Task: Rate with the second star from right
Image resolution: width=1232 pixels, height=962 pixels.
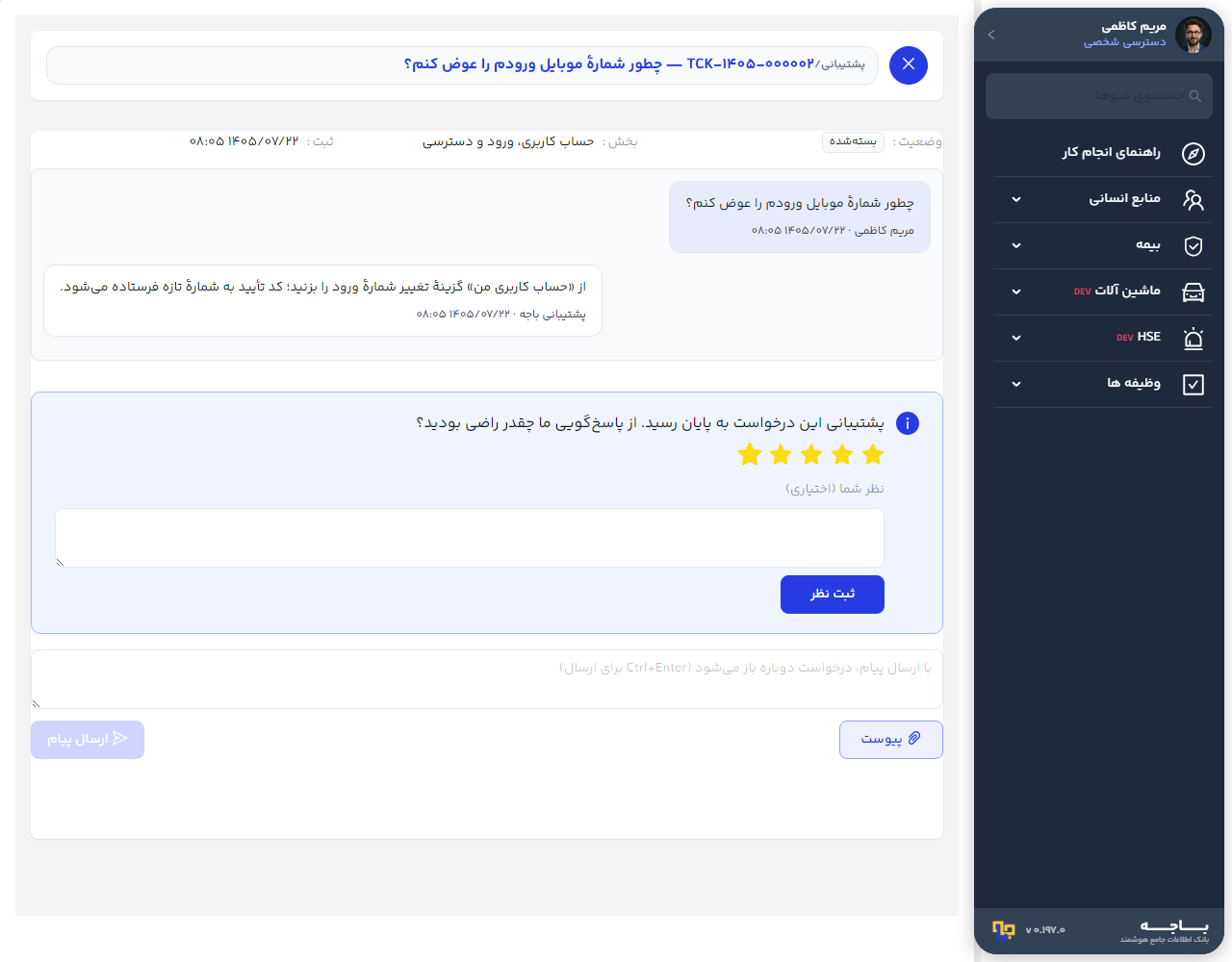Action: (842, 454)
